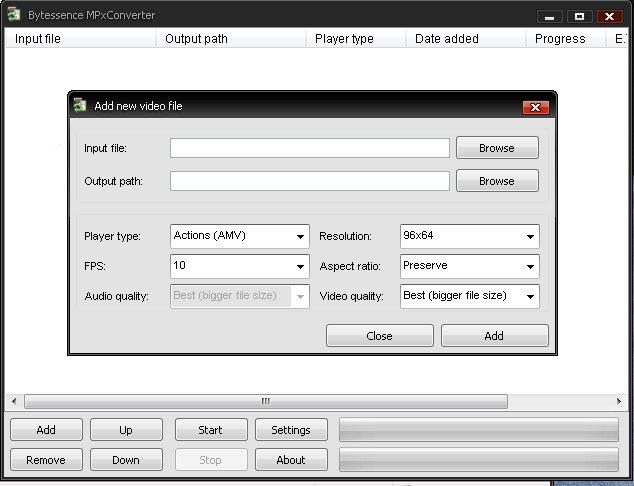Image resolution: width=634 pixels, height=486 pixels.
Task: Click the Video quality label
Action: click(x=351, y=296)
